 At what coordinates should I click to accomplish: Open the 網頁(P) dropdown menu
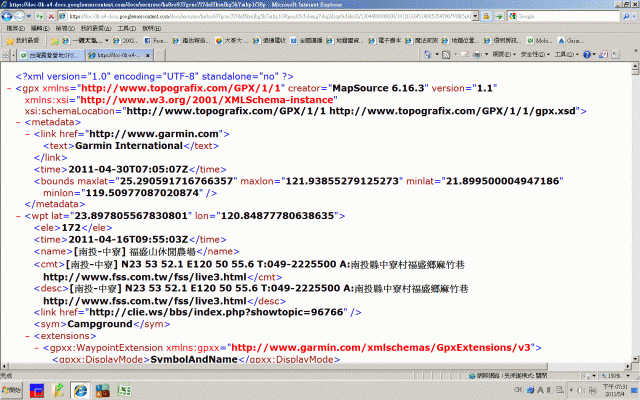point(504,54)
